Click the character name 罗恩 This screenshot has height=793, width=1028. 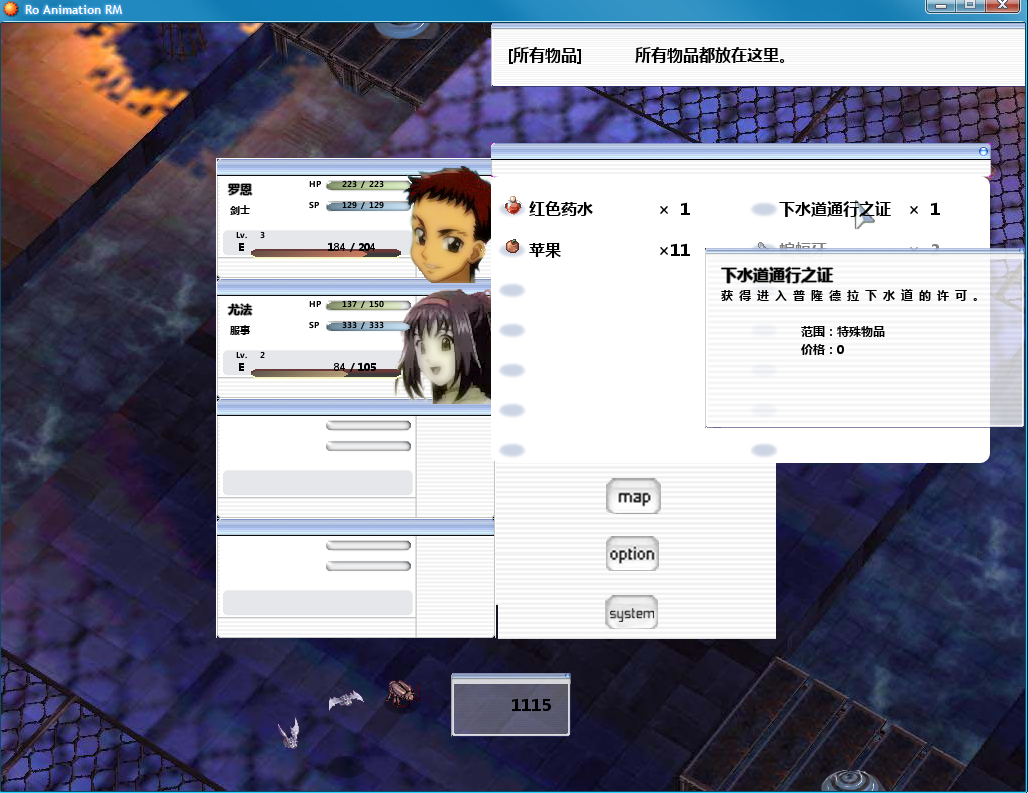tap(240, 189)
